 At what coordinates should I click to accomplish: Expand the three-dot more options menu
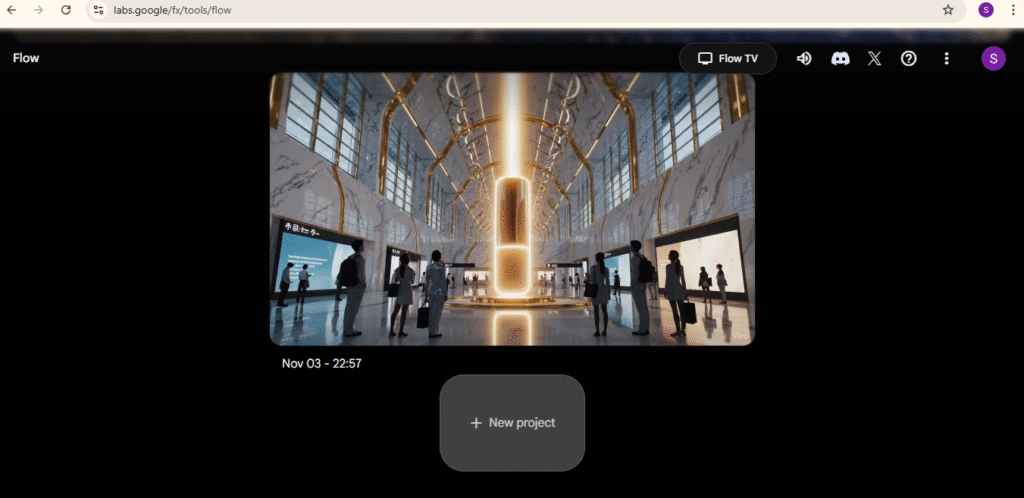click(x=946, y=58)
